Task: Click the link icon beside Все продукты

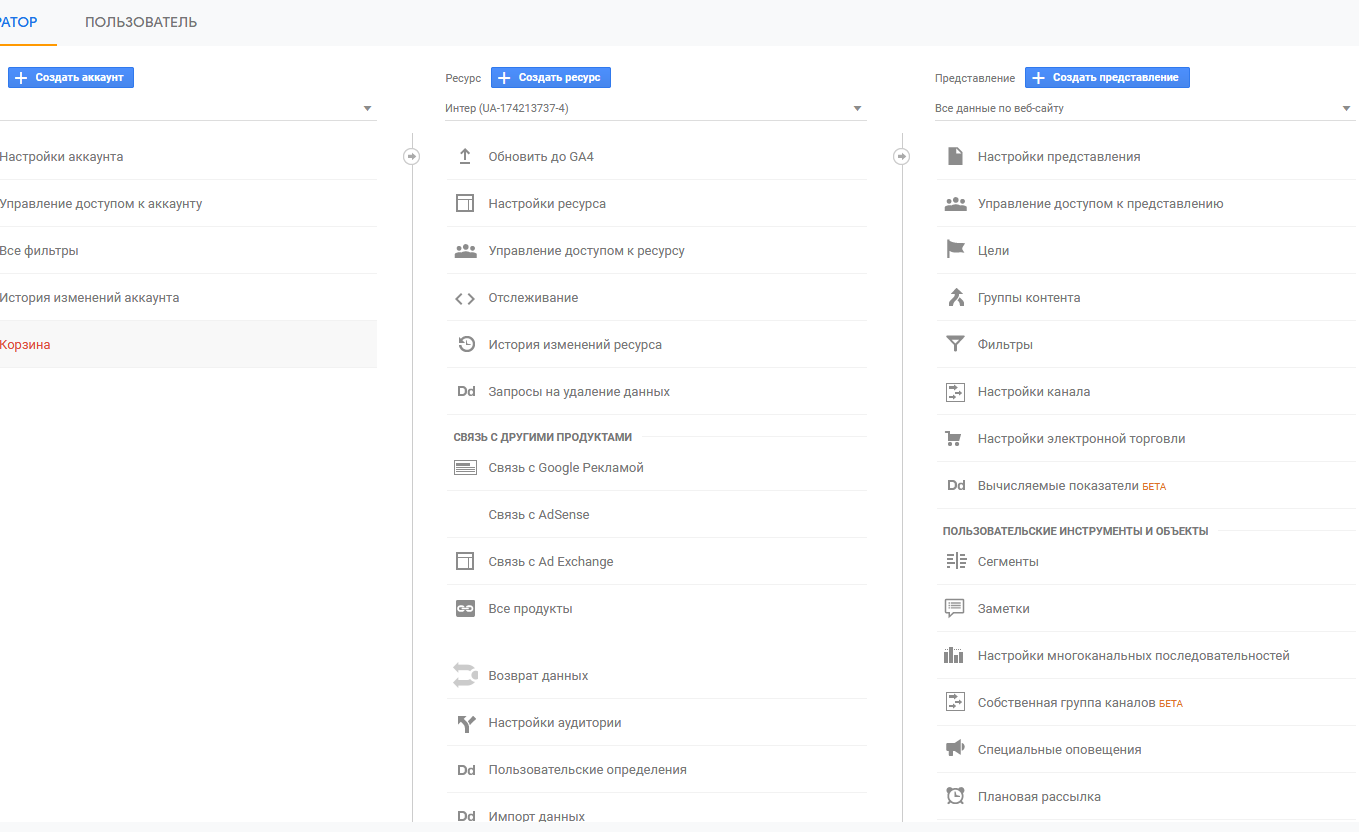Action: tap(465, 609)
